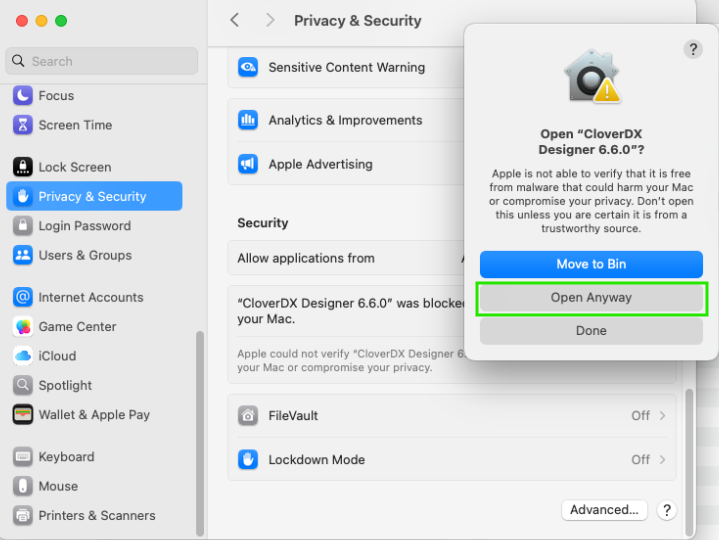Click the FileVault house icon

tap(248, 415)
